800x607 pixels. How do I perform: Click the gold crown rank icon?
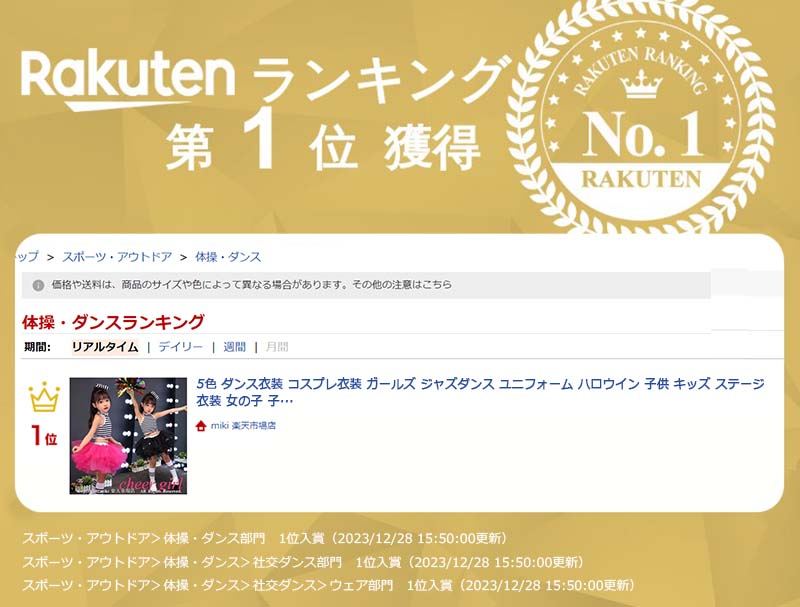(44, 397)
